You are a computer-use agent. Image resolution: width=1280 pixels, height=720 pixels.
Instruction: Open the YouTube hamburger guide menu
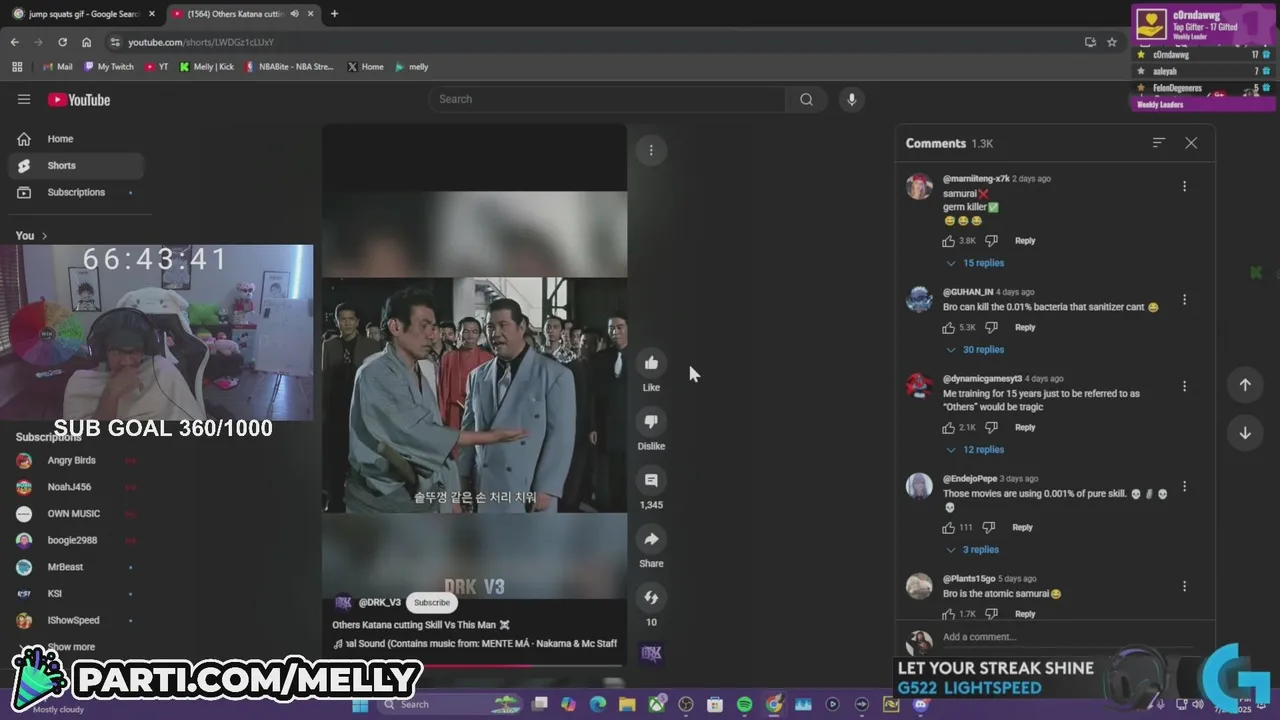[24, 99]
